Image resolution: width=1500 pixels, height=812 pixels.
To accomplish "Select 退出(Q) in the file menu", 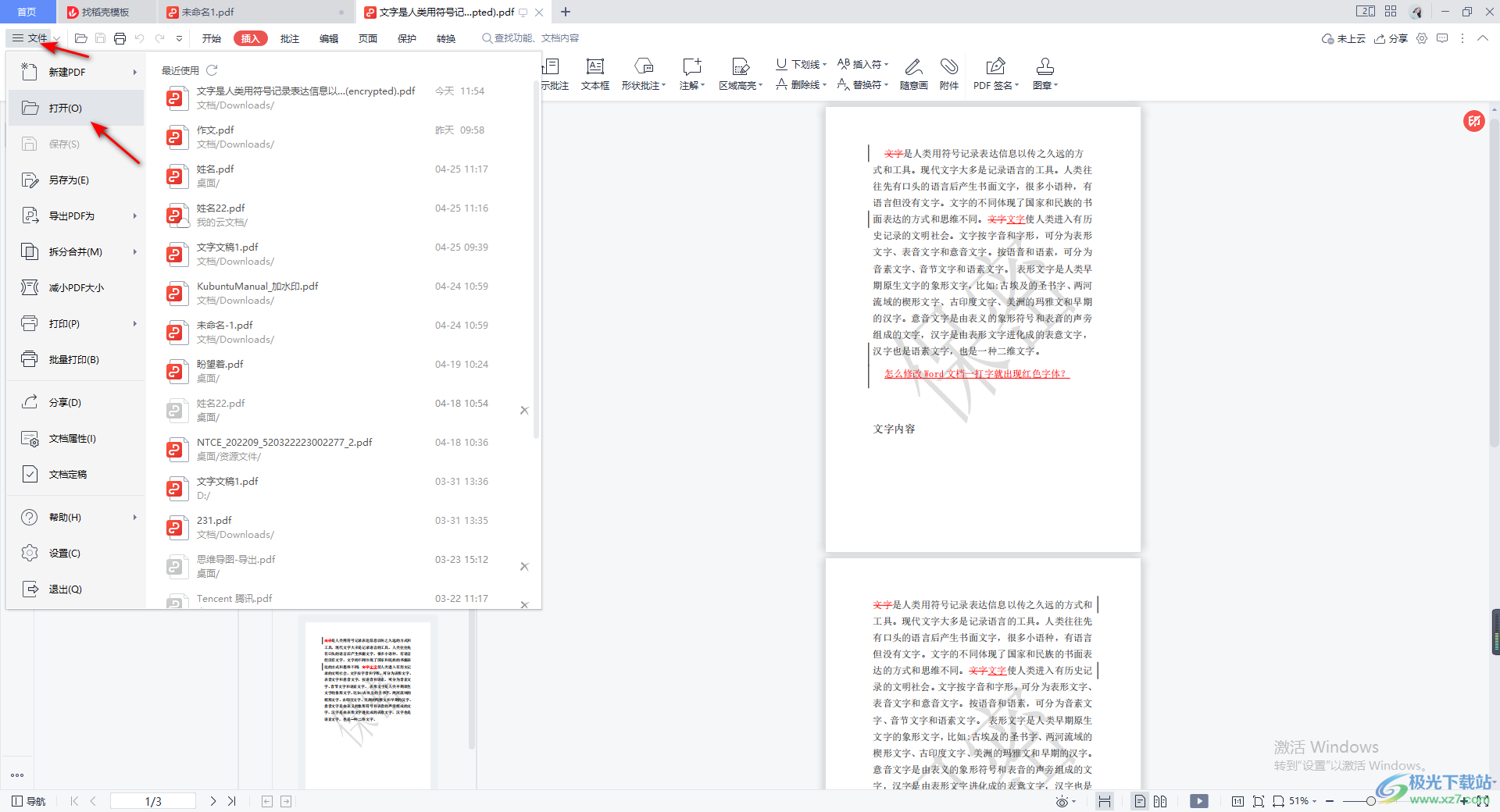I will (76, 589).
